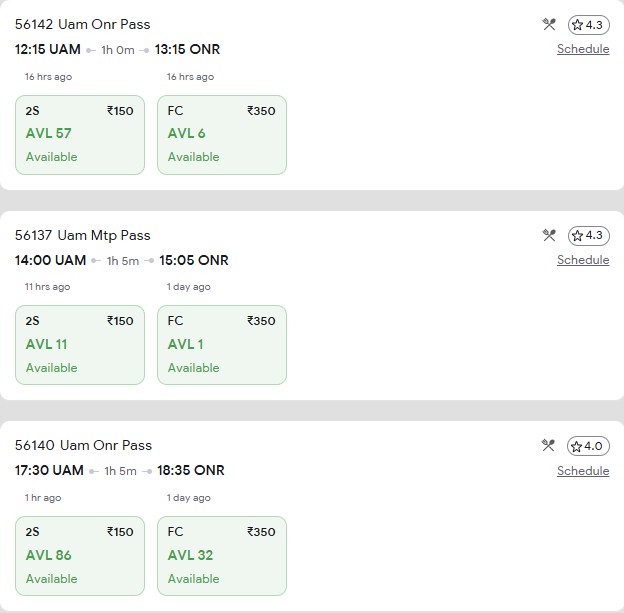Click the 56142 Uam Onr Pass train title
Screen dimensions: 624x613
click(x=83, y=24)
